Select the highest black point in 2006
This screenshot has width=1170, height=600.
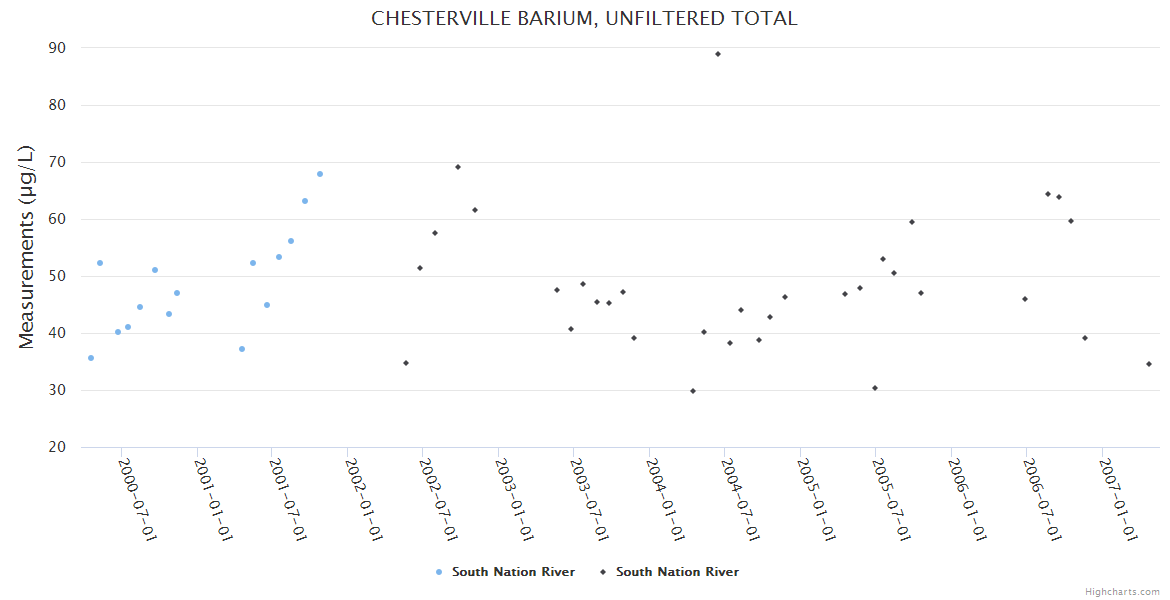point(1048,194)
